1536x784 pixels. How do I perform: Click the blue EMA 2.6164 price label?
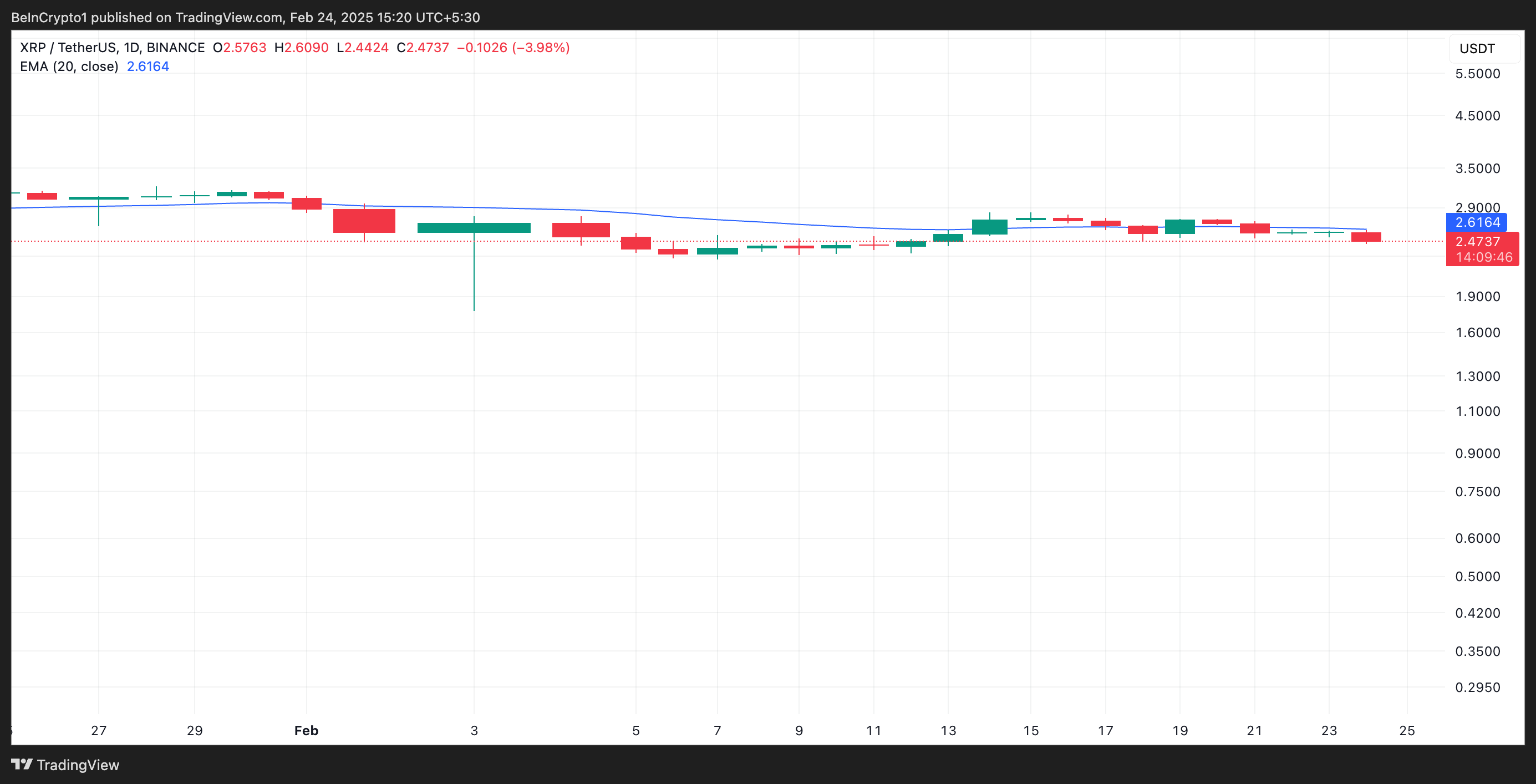[1476, 222]
